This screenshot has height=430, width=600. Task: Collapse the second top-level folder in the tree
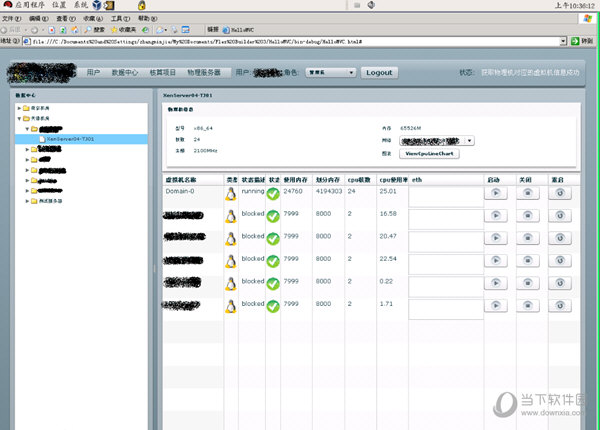[19, 118]
